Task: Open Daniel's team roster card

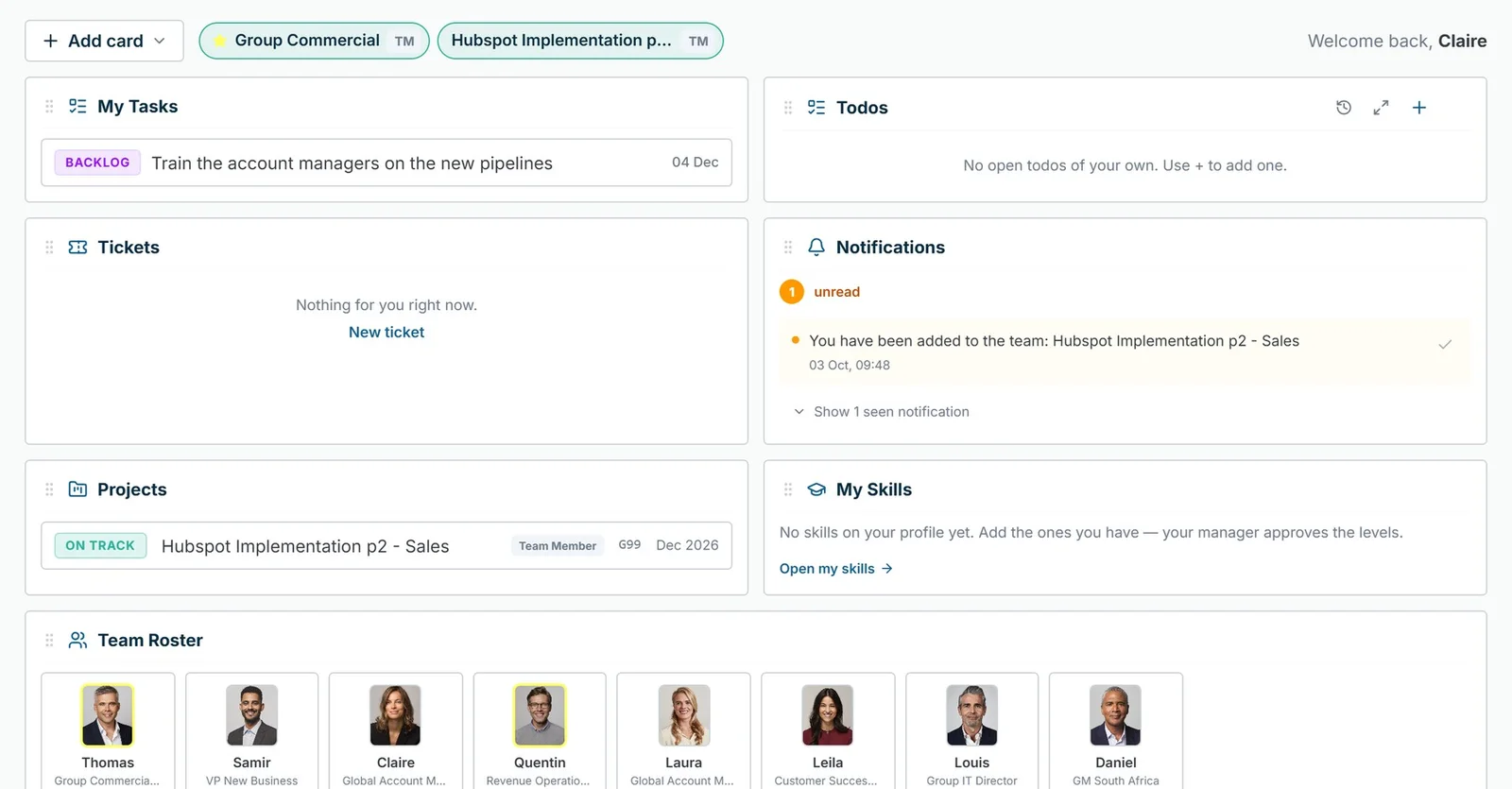Action: (x=1116, y=731)
